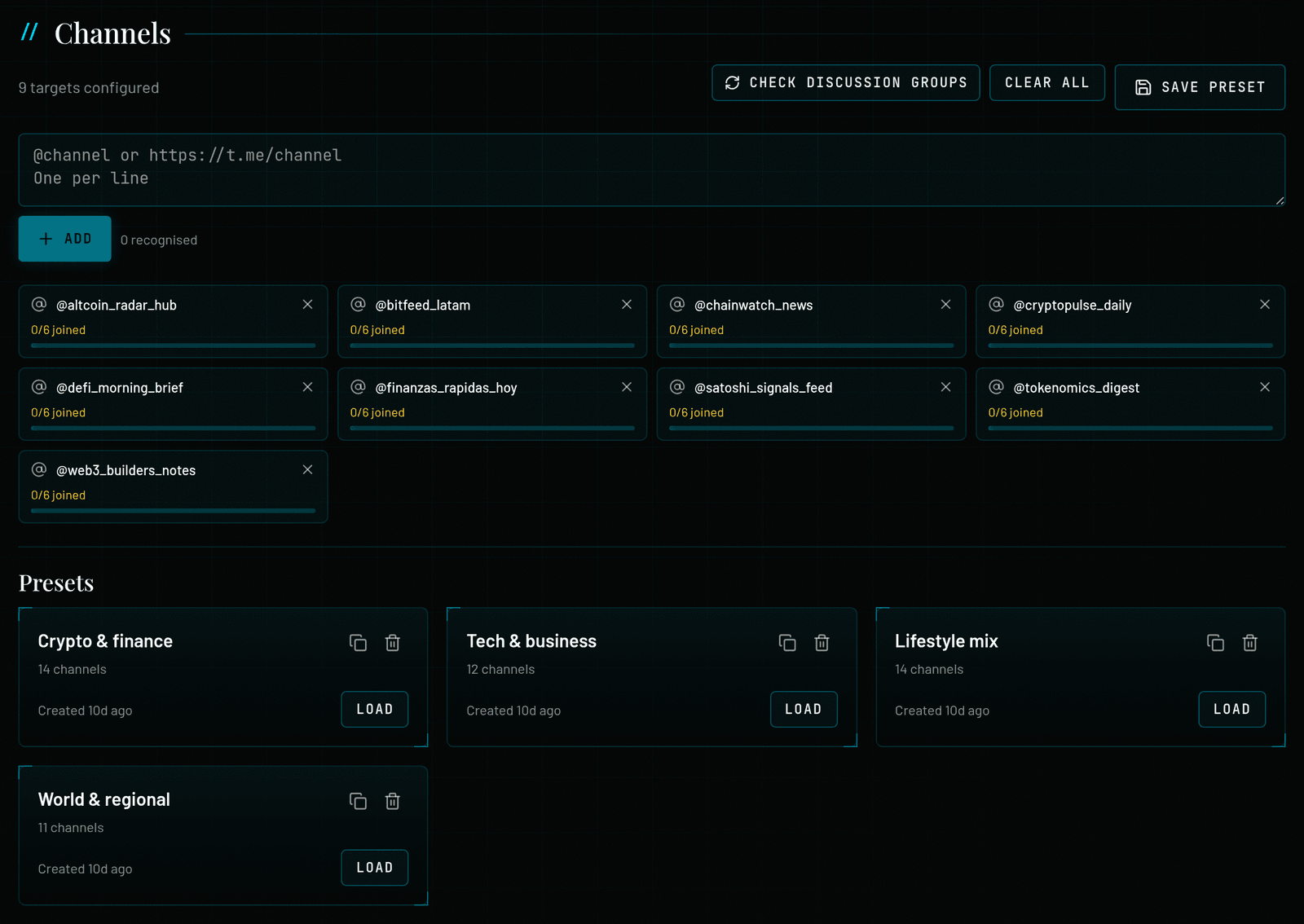Delete the Crypto & finance preset
This screenshot has width=1304, height=924.
(x=393, y=643)
